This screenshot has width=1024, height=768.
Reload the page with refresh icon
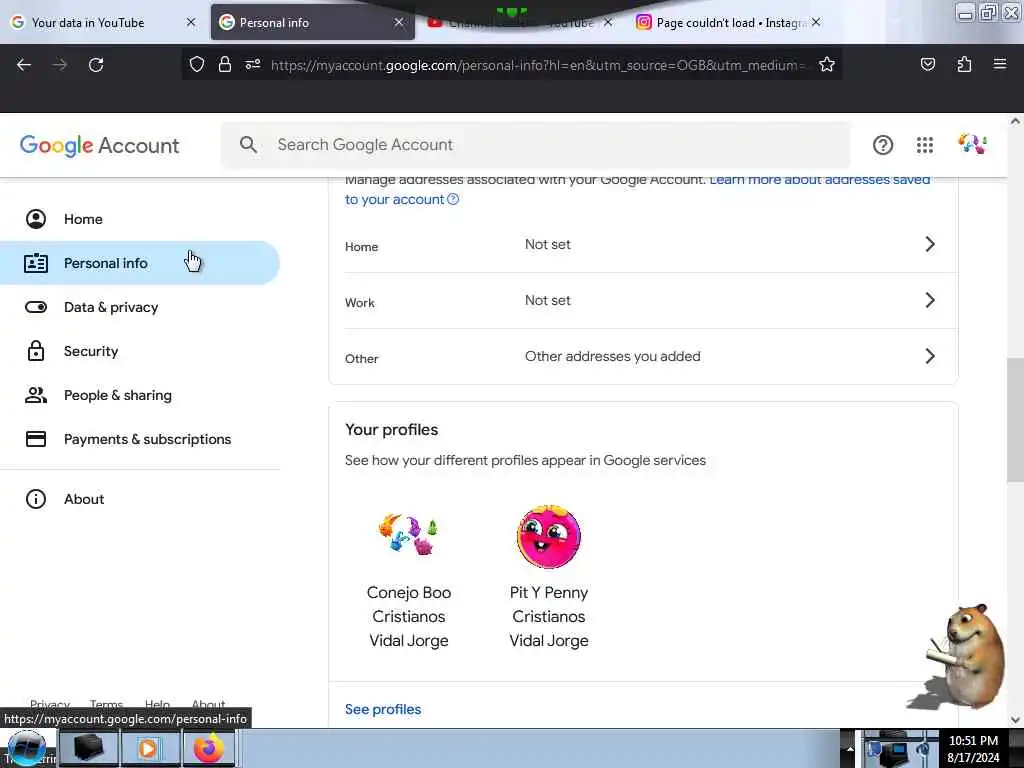[x=96, y=65]
